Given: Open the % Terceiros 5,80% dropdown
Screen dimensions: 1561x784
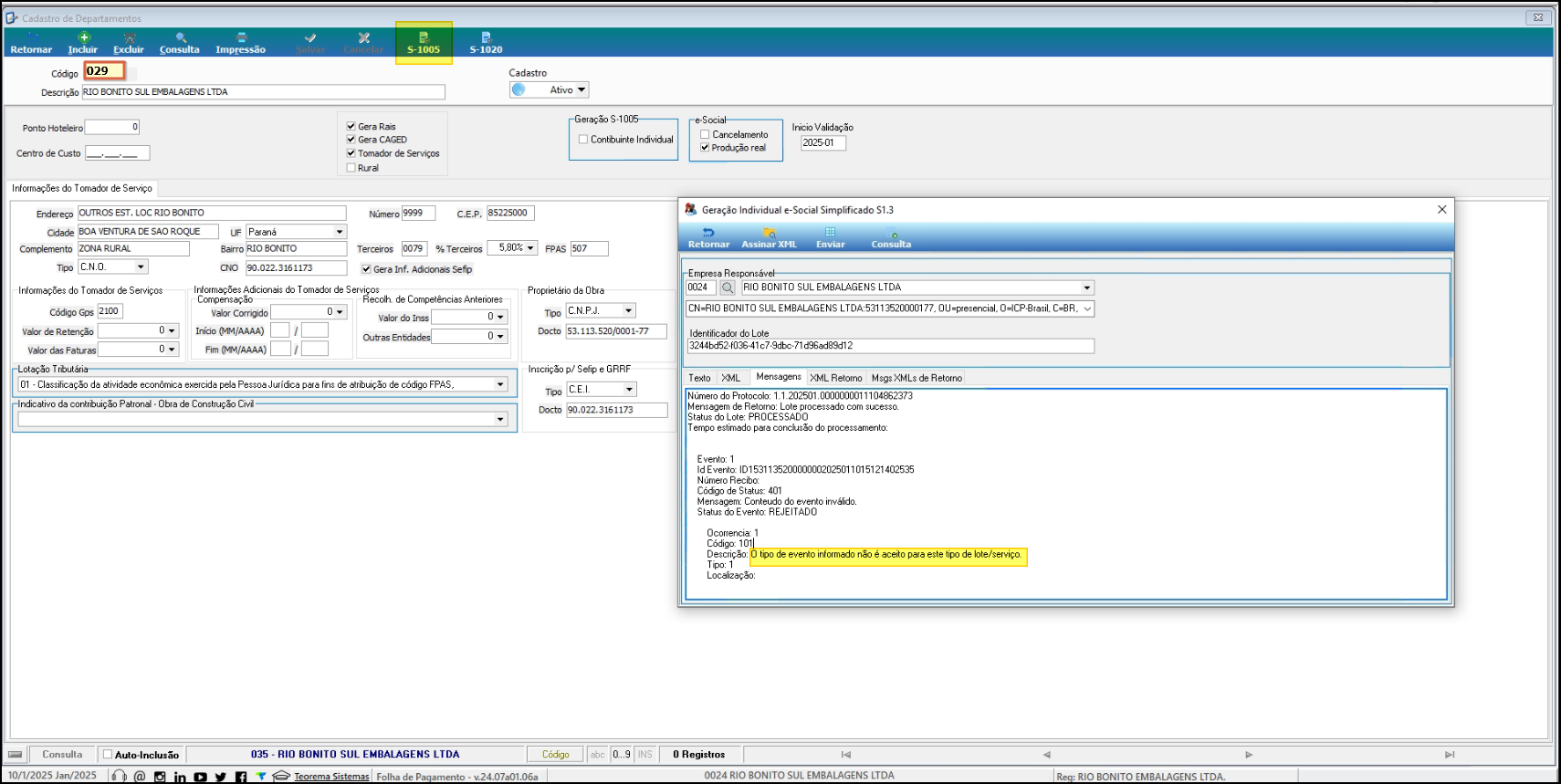Looking at the screenshot, I should click(x=530, y=248).
